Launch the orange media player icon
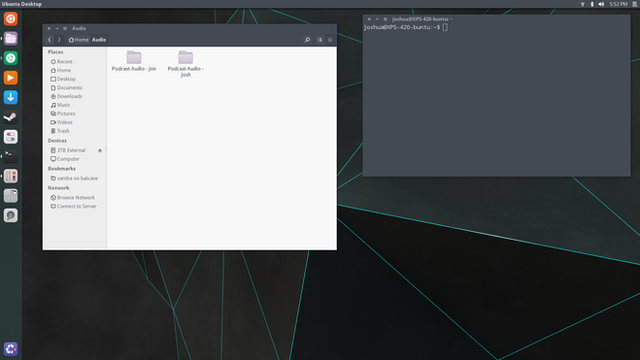640x360 pixels. (x=11, y=78)
